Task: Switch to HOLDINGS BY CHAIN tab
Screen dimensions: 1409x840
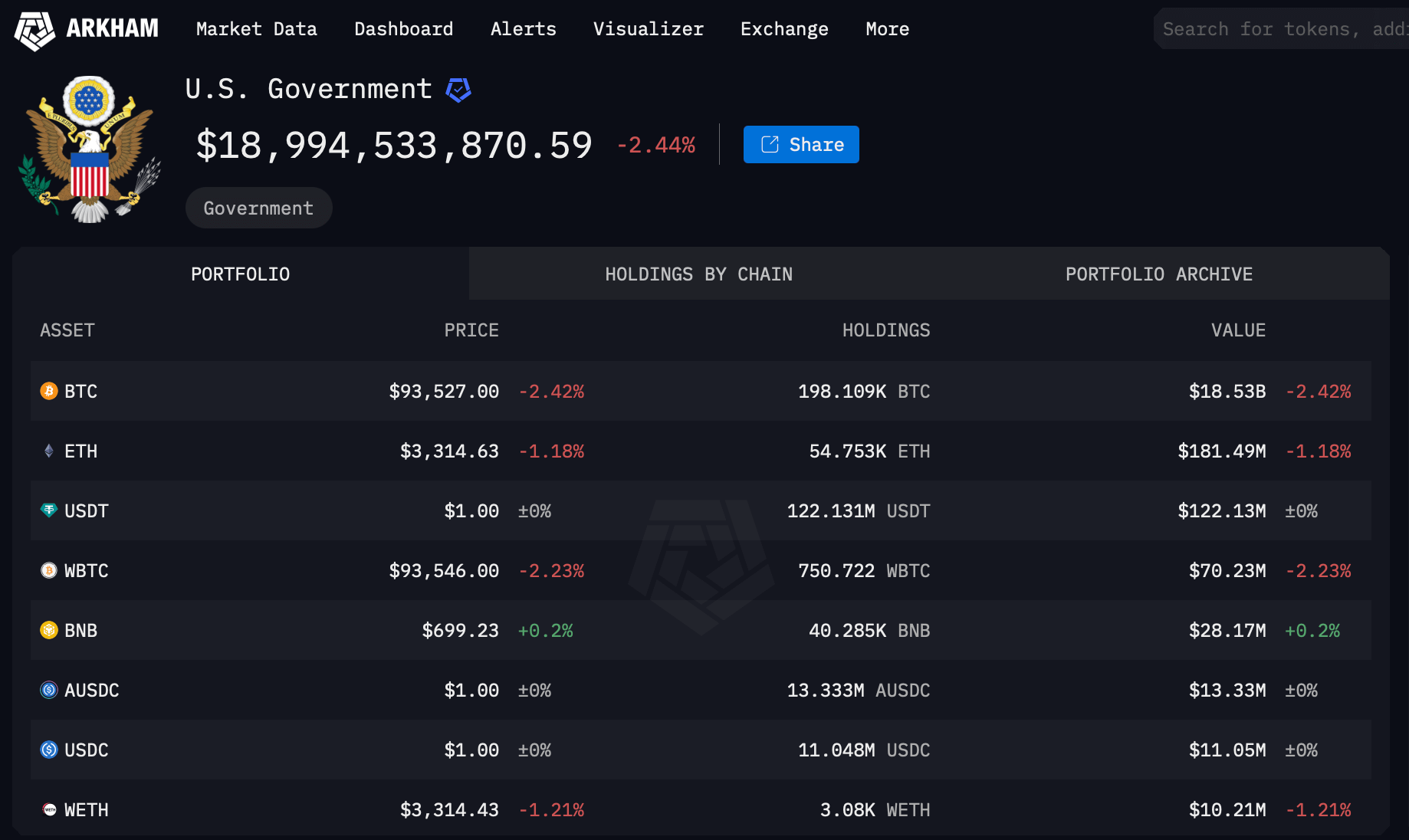Action: (x=698, y=274)
